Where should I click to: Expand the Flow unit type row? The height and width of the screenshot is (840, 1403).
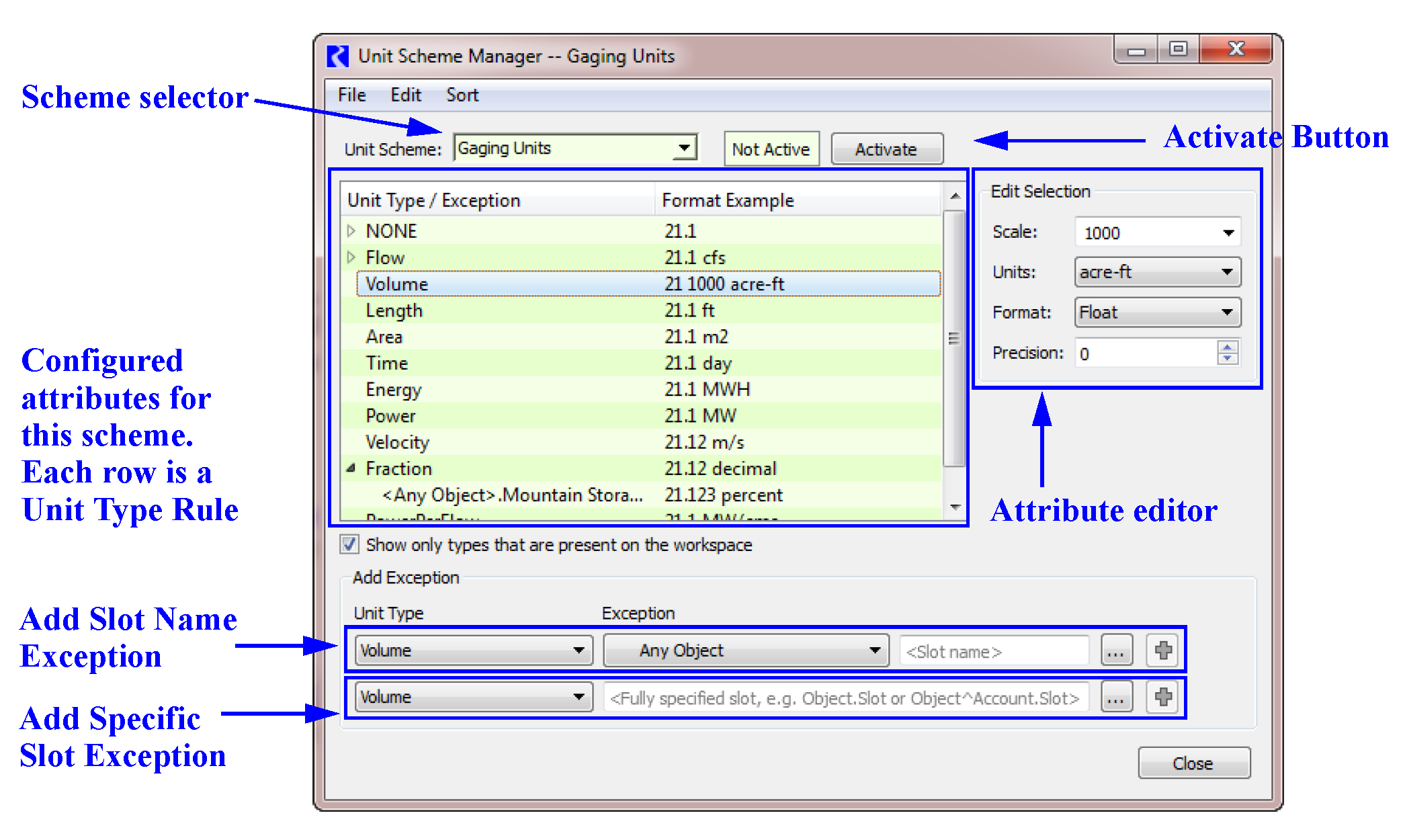[x=351, y=257]
